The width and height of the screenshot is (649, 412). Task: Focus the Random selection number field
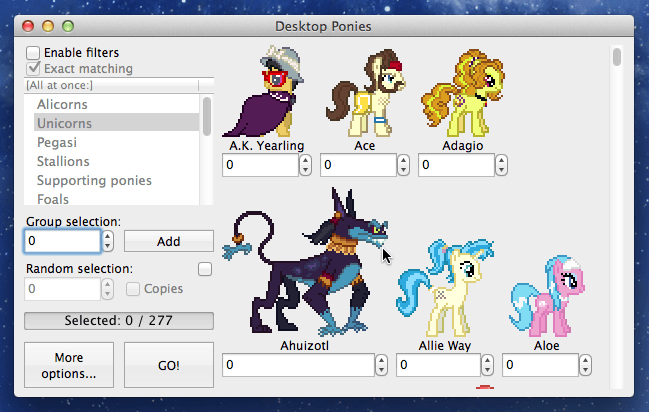point(62,289)
